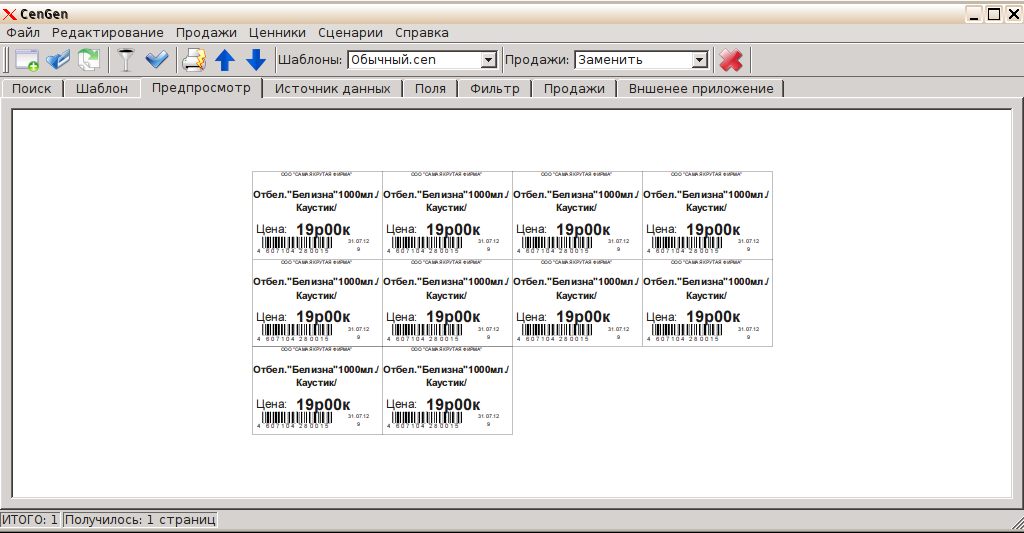Switch to the Источник данных tab
Screen dimensions: 1024x533
pyautogui.click(x=332, y=88)
